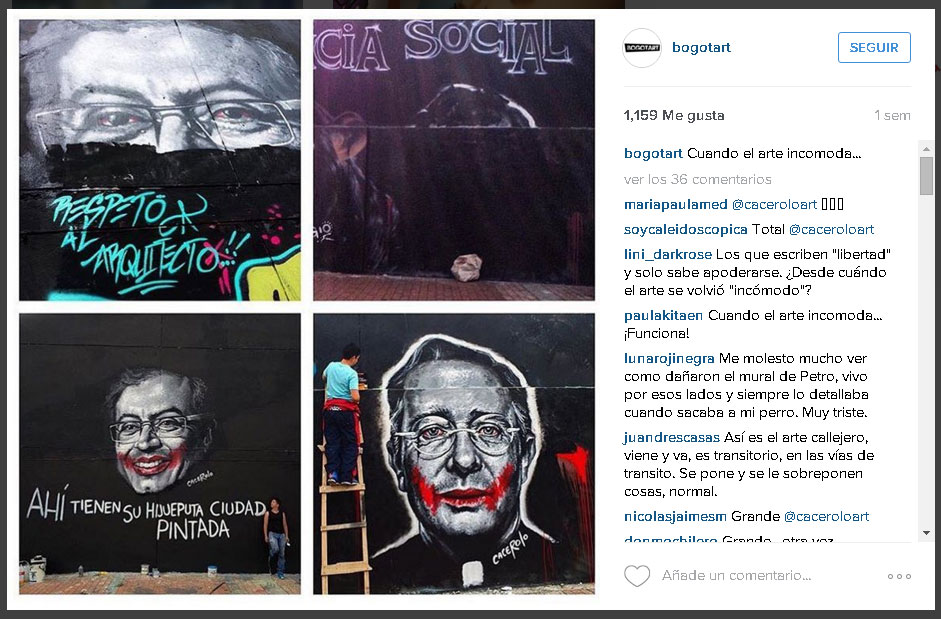Open the mariapaulamed commenter profile
941x619 pixels.
pyautogui.click(x=675, y=204)
